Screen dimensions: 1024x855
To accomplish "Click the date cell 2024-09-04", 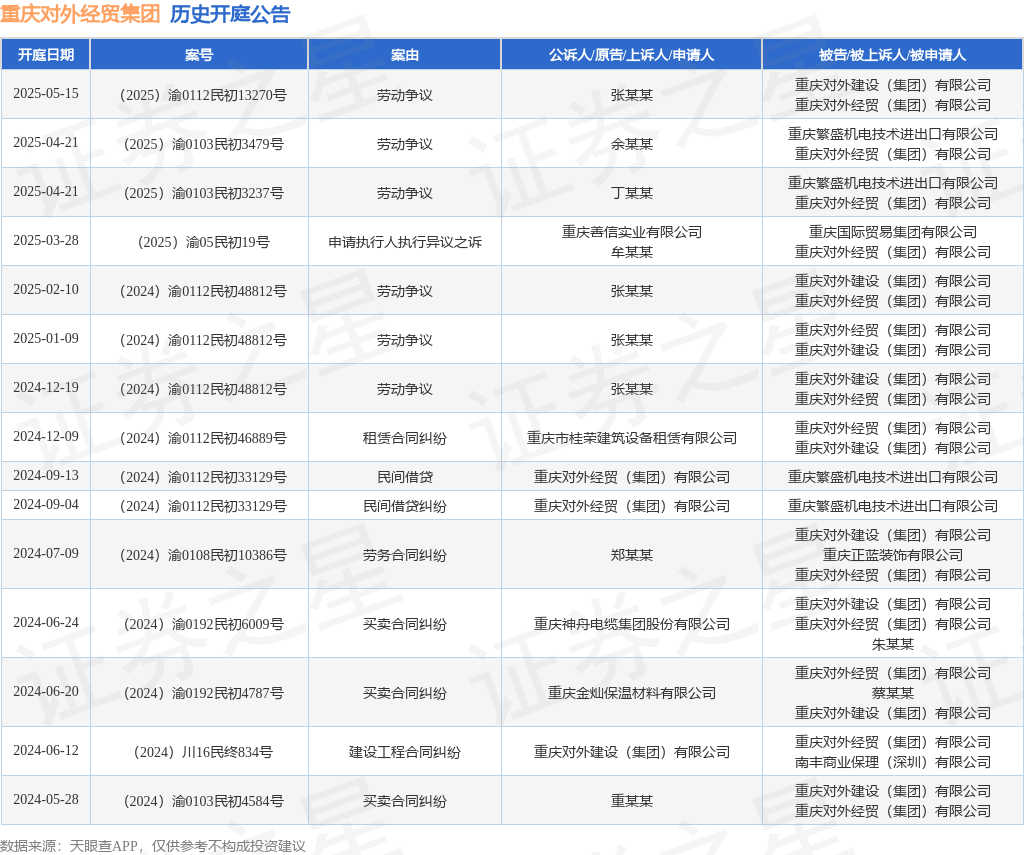I will click(x=46, y=504).
